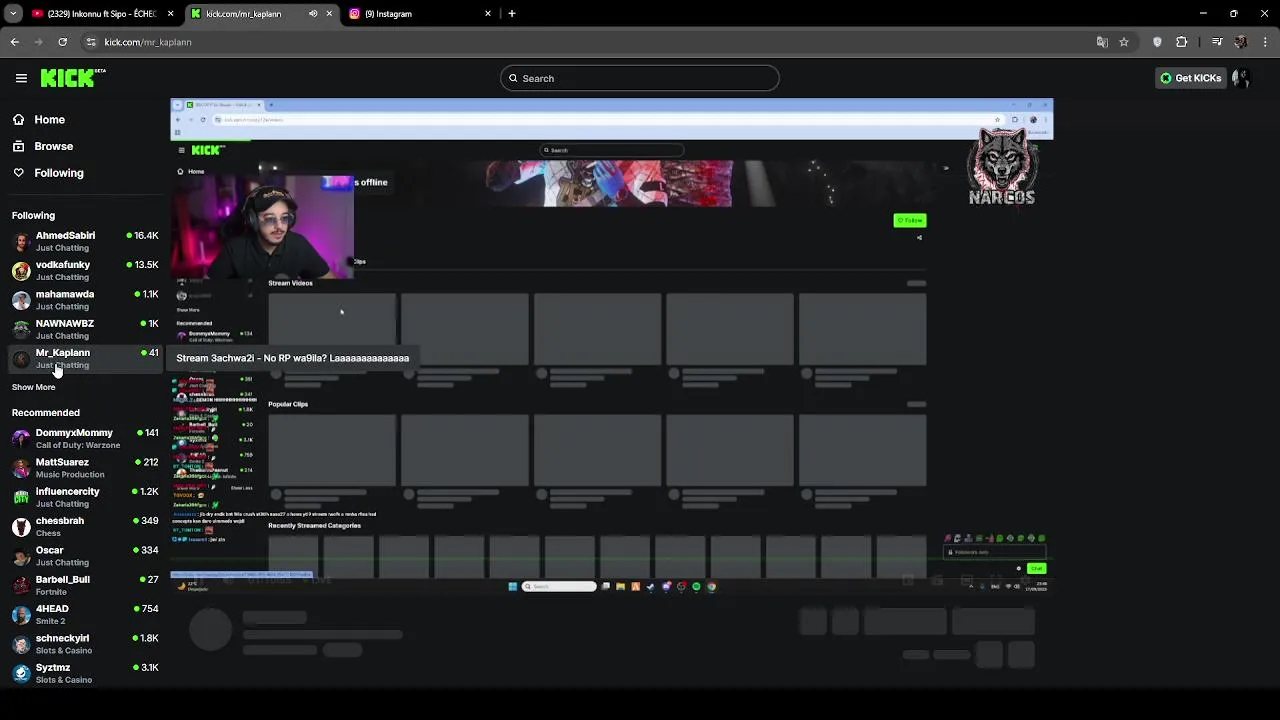Image resolution: width=1280 pixels, height=720 pixels.
Task: Open Oscar's recommended channel
Action: [85, 555]
